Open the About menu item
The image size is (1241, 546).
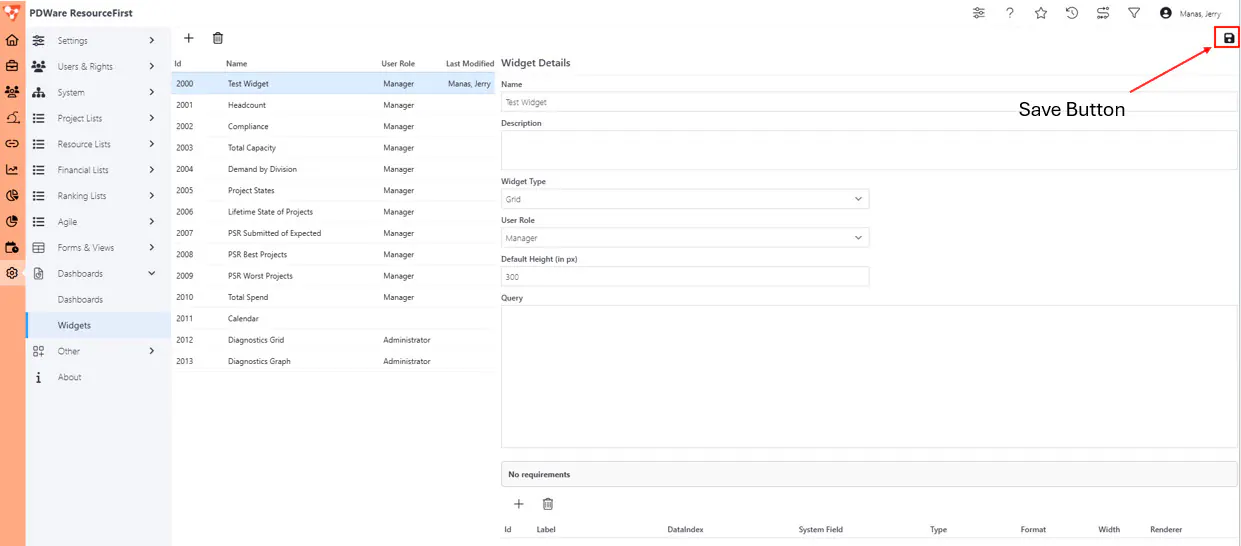pyautogui.click(x=98, y=377)
